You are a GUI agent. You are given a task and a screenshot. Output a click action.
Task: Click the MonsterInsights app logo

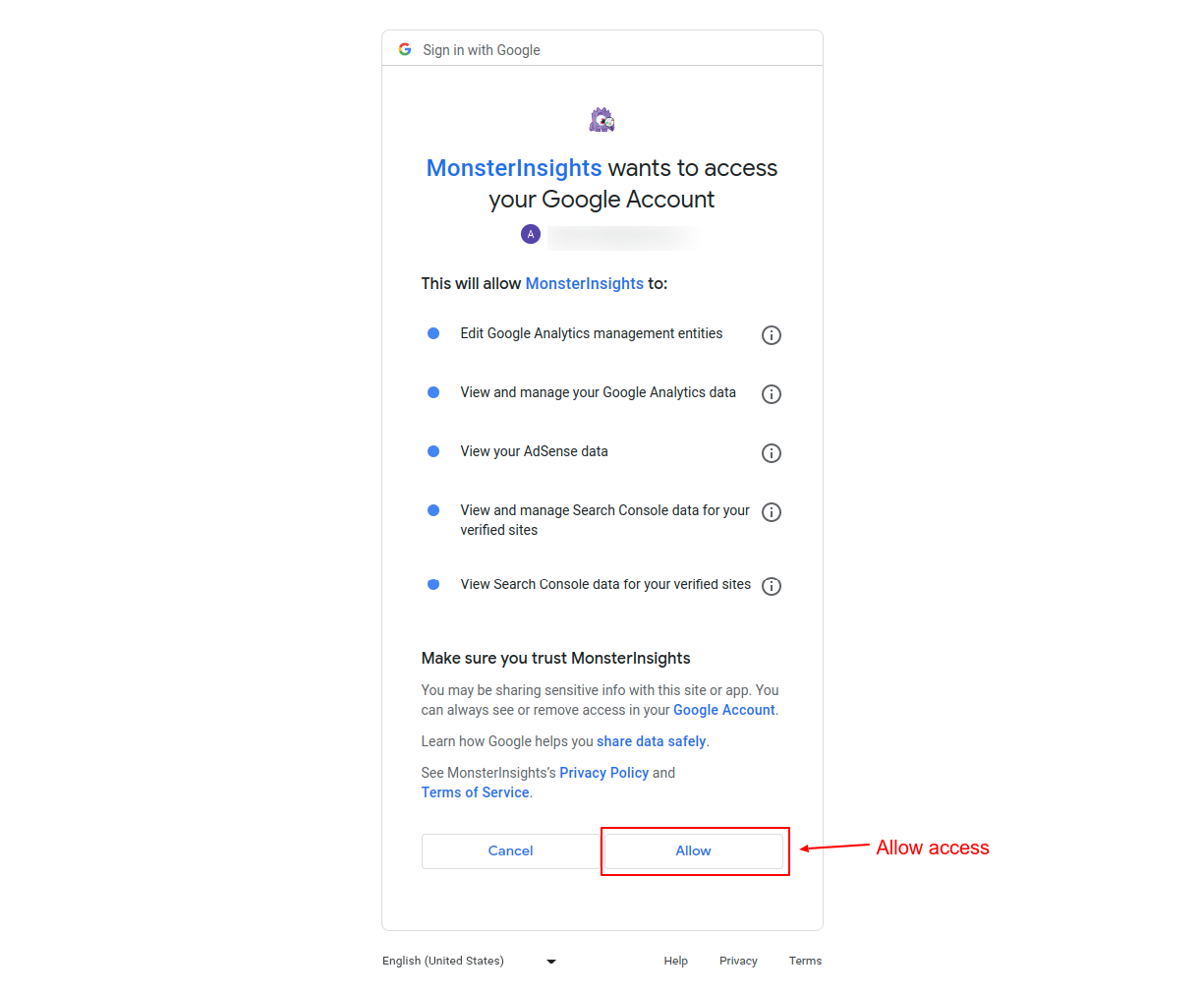coord(602,118)
